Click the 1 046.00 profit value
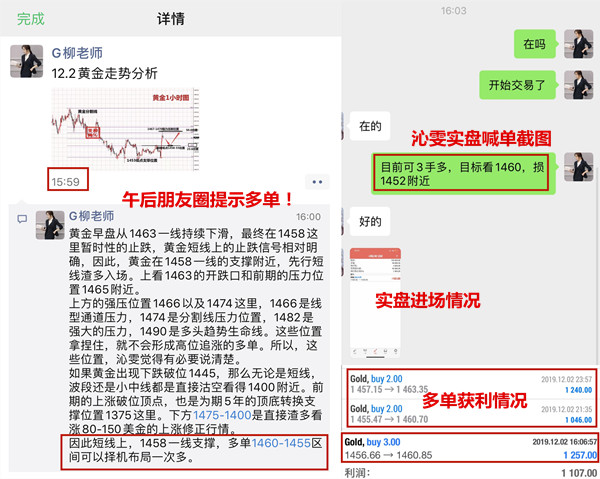The width and height of the screenshot is (600, 479). pyautogui.click(x=579, y=420)
